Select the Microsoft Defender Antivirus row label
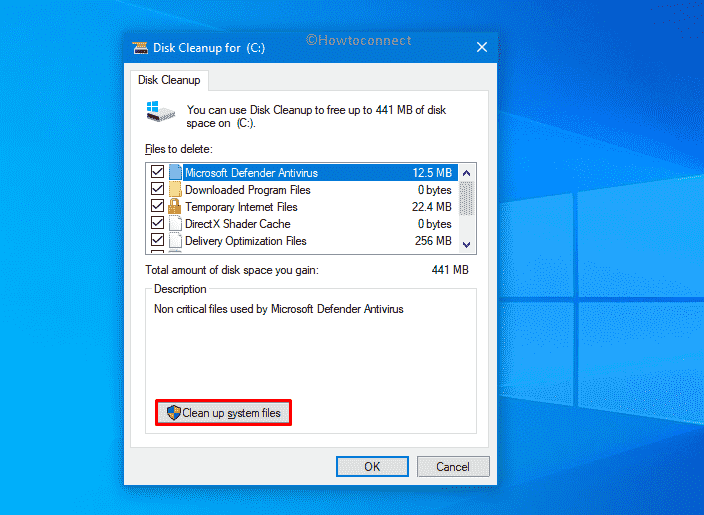The width and height of the screenshot is (704, 515). point(251,173)
